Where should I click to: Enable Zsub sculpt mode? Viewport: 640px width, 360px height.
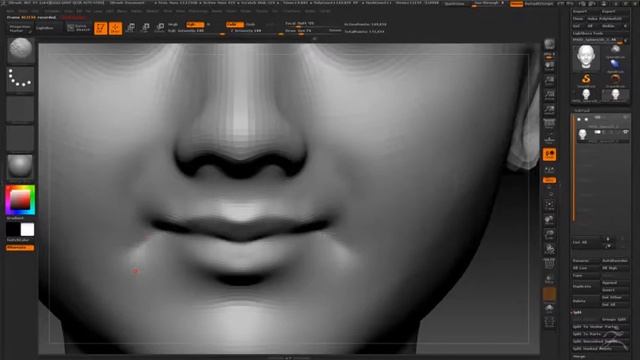pos(250,24)
